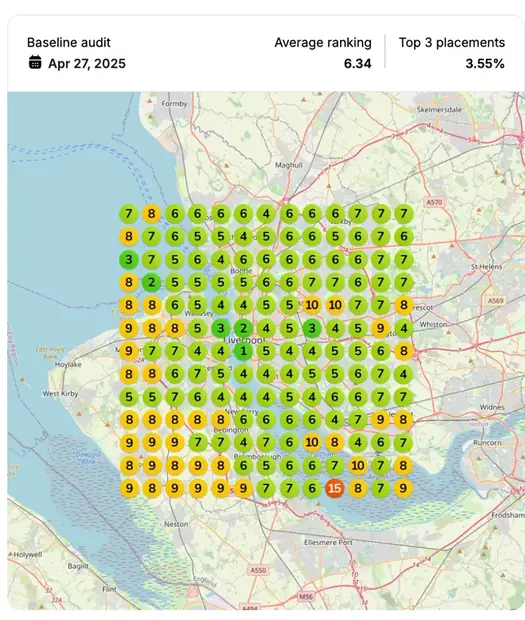Click the Baseline audit heading

69,43
